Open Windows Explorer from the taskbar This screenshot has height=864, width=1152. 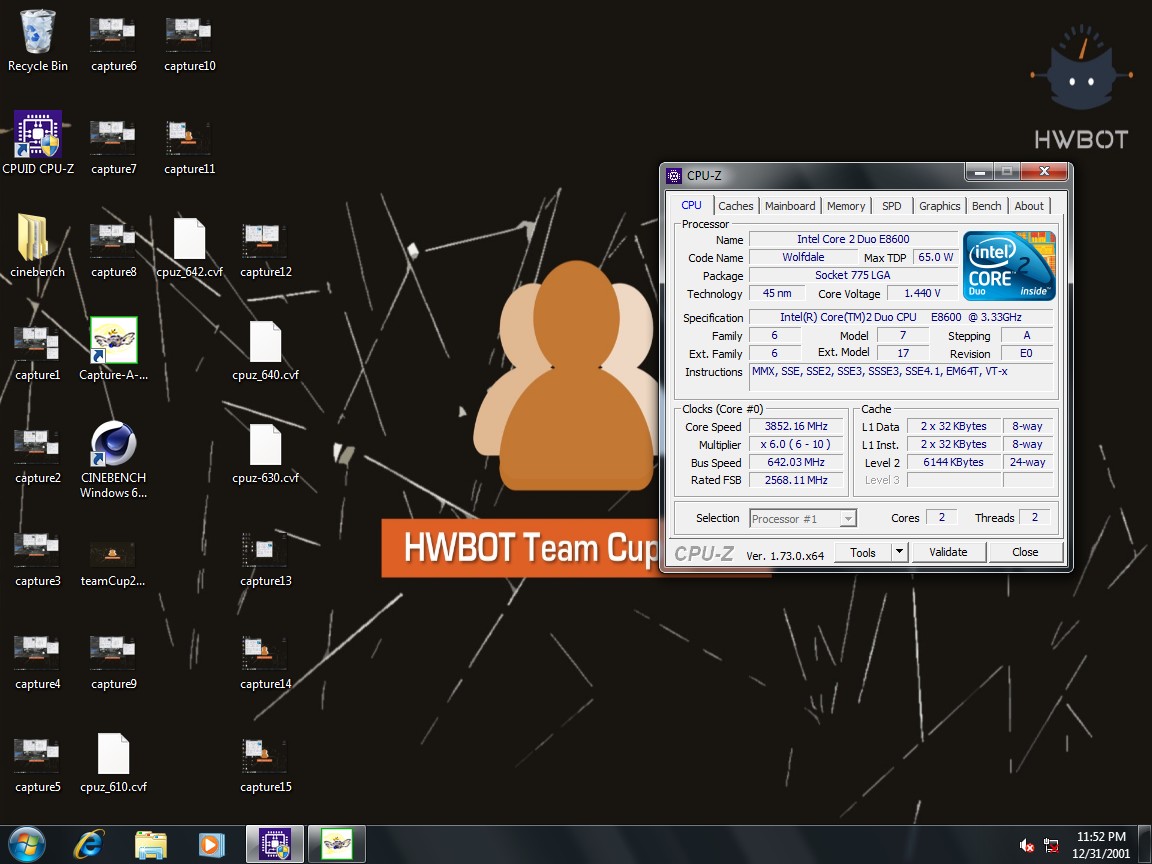pos(151,845)
